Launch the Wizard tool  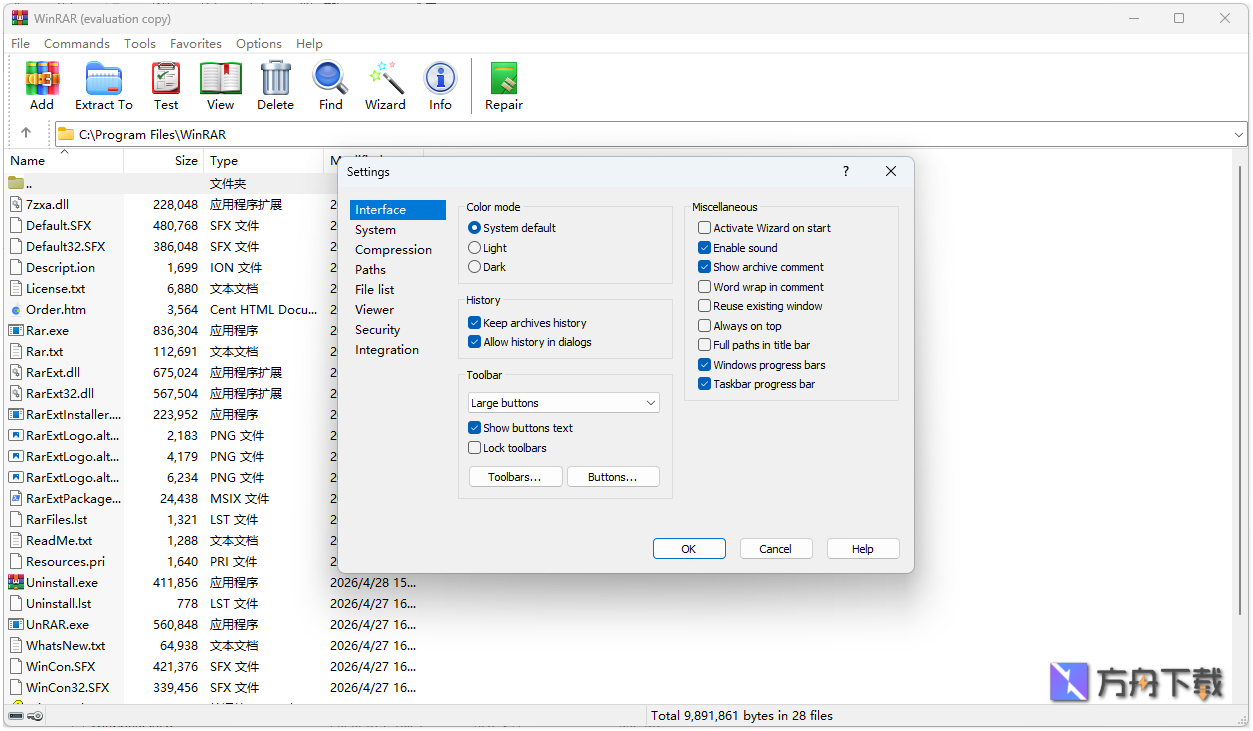(x=385, y=86)
